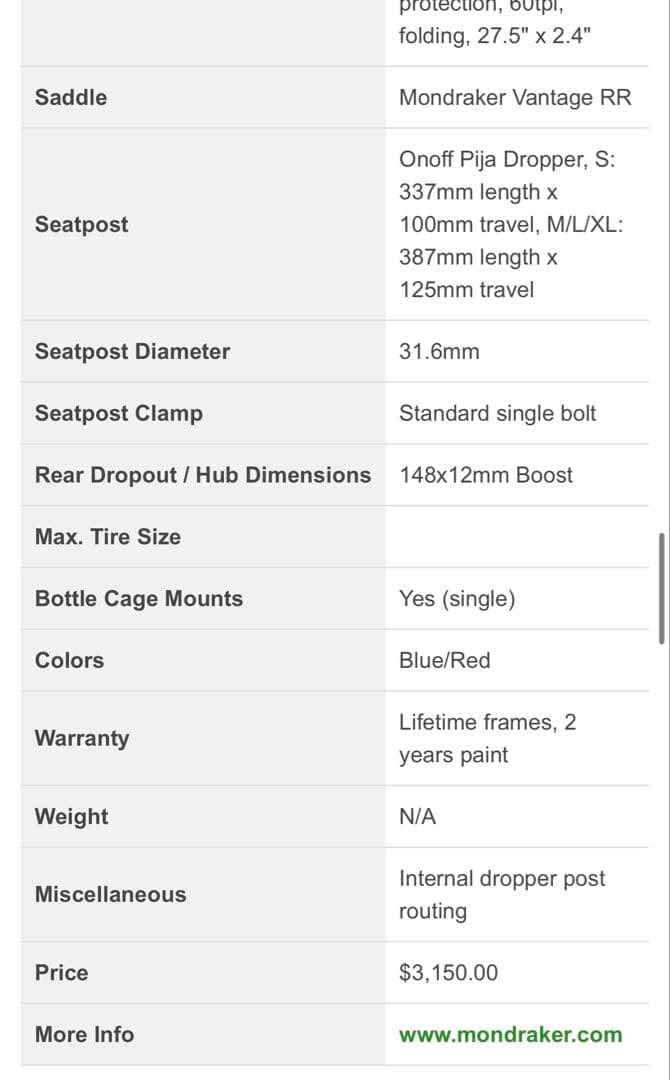The image size is (670, 1080).
Task: Click the Seatpost Diameter label
Action: click(x=132, y=351)
